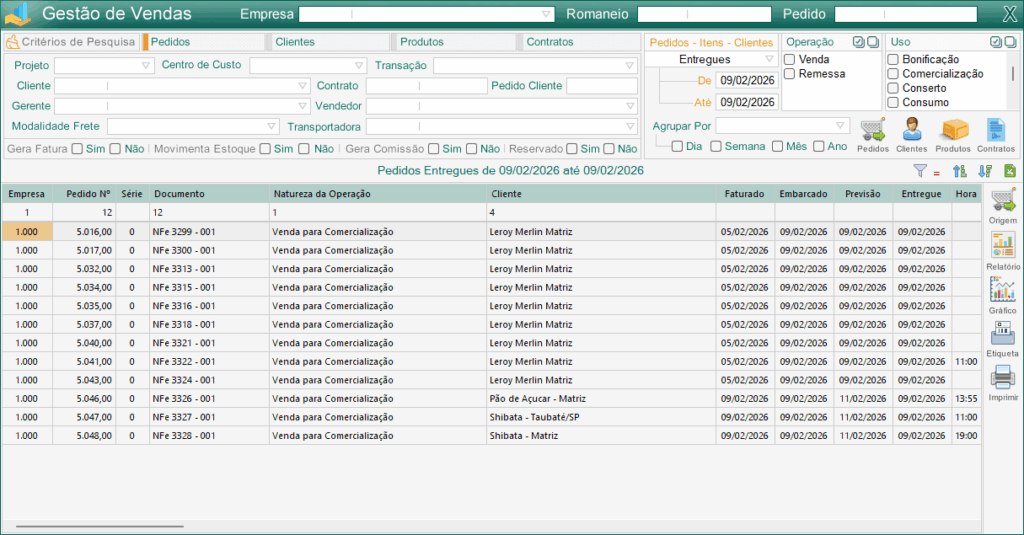Tick the Semana grouping checkbox
1024x535 pixels.
[x=716, y=147]
